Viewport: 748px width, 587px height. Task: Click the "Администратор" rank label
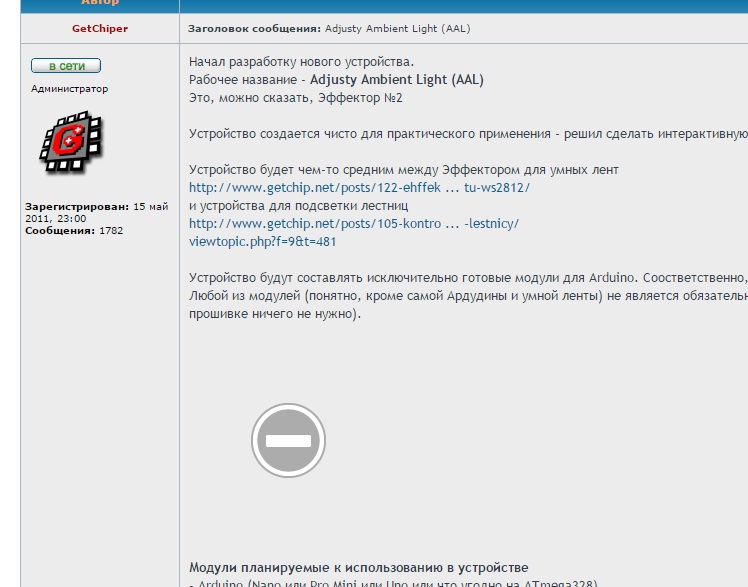[70, 89]
